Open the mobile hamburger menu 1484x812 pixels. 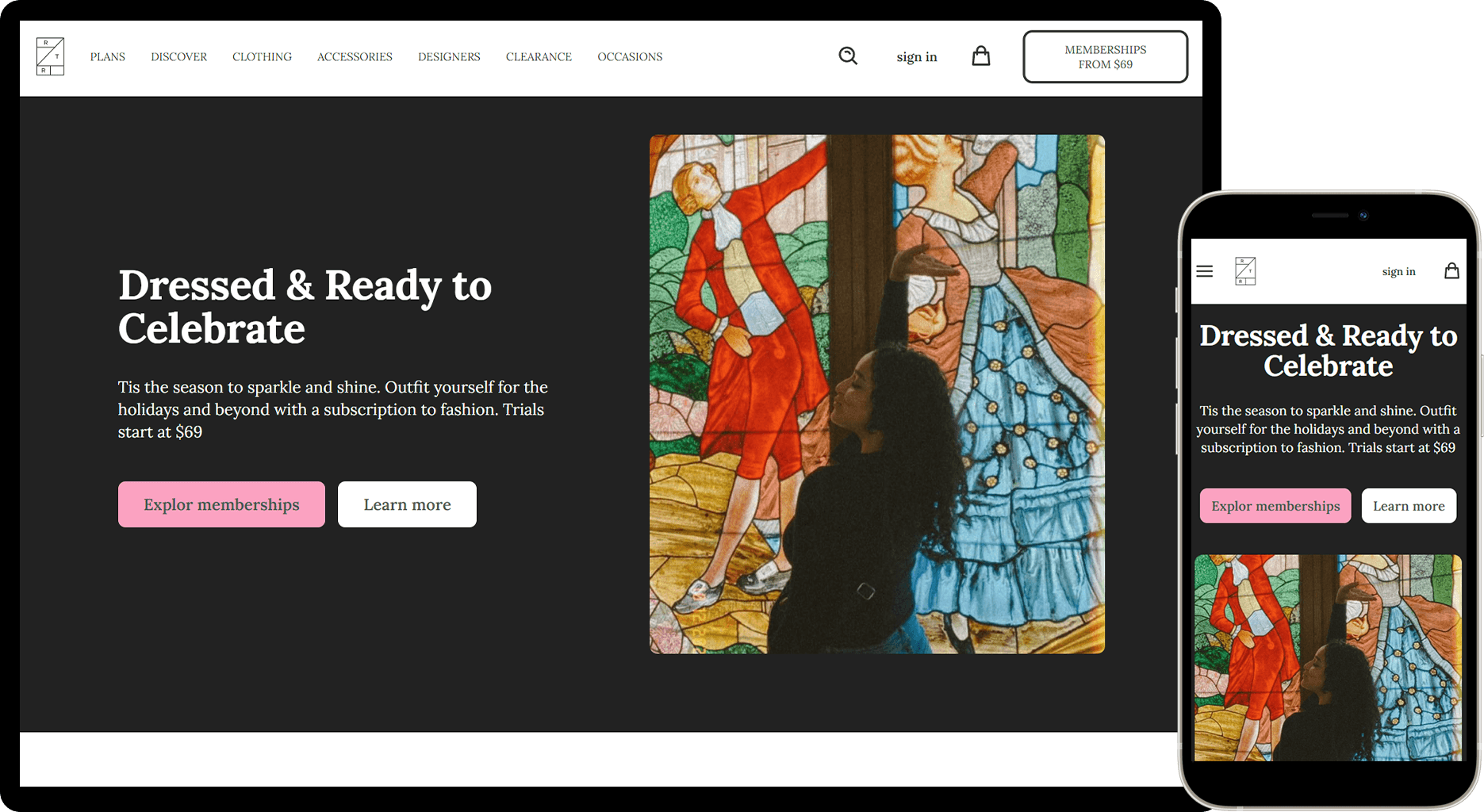coord(1205,271)
